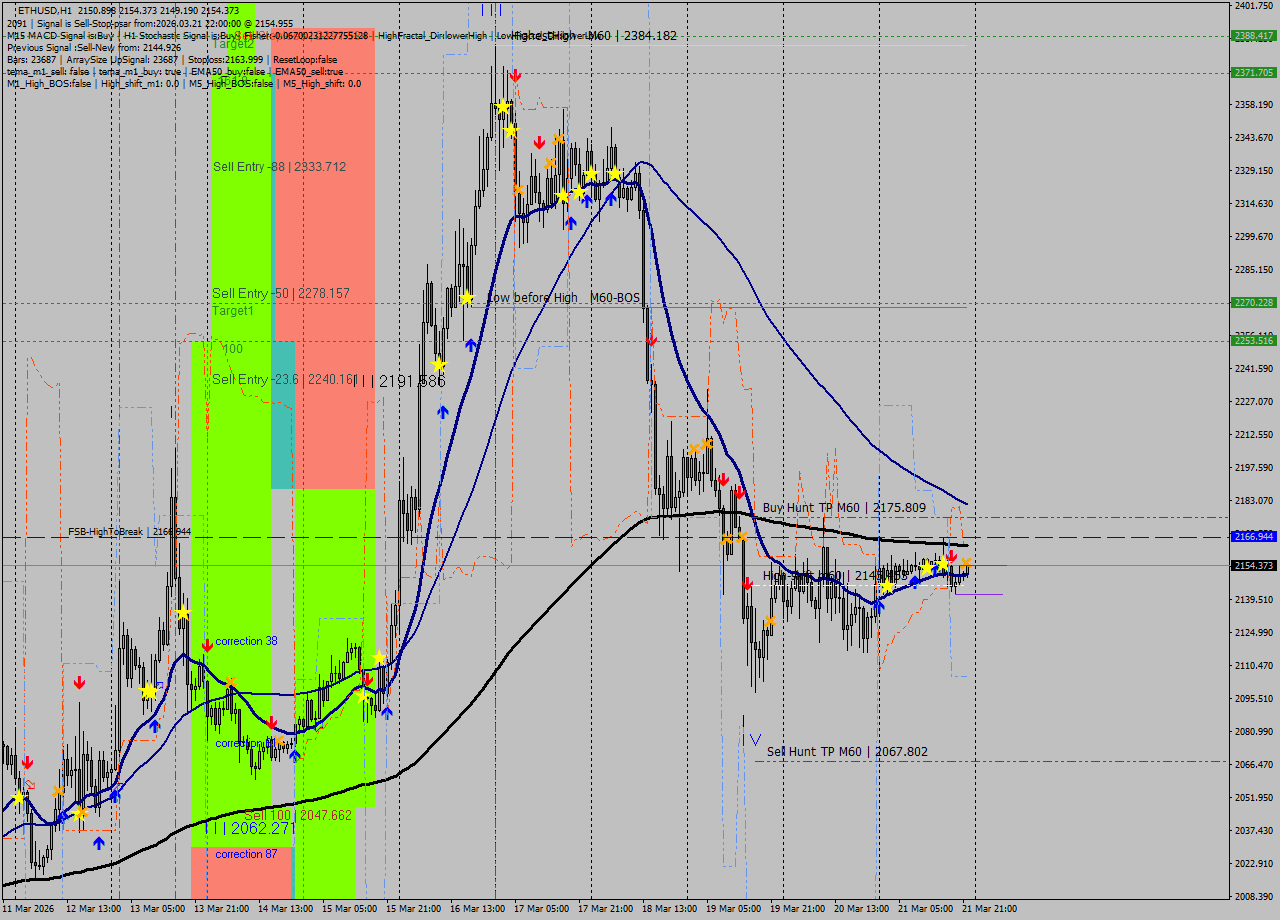Select the blue up arrow at the 13 Mar low
The width and height of the screenshot is (1280, 920).
tap(98, 843)
